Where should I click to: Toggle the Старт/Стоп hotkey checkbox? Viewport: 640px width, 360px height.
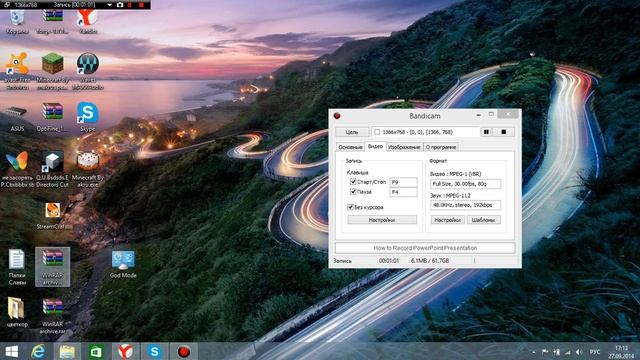coord(353,182)
